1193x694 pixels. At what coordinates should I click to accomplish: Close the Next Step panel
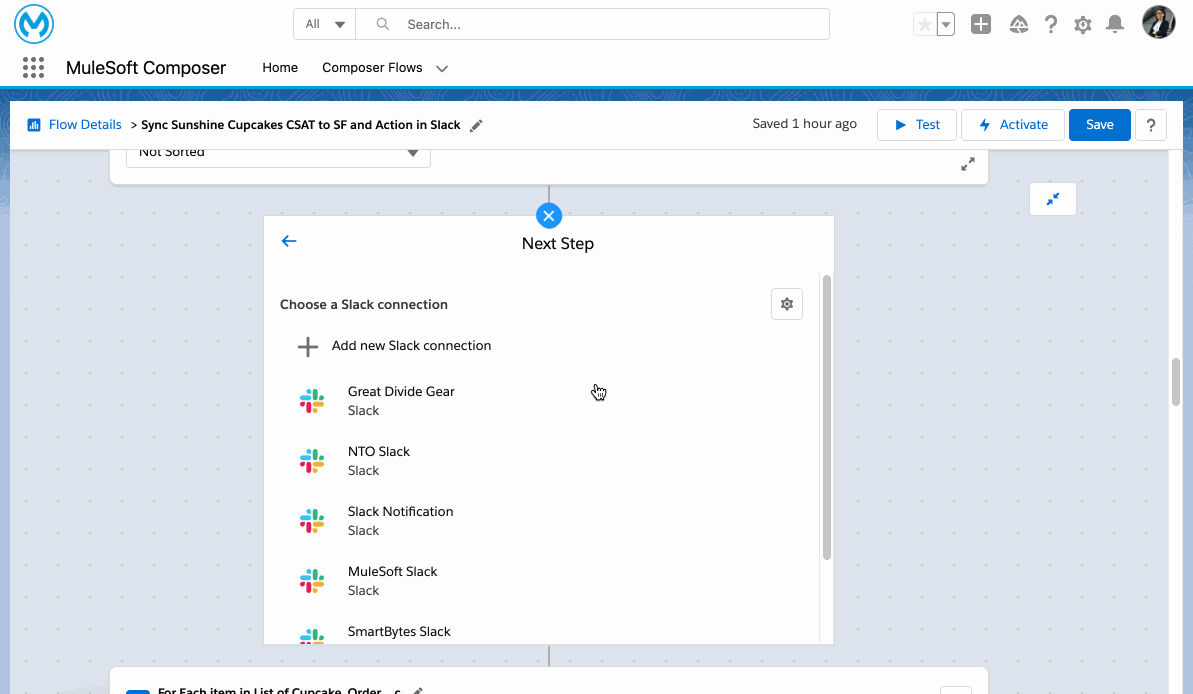click(x=549, y=216)
